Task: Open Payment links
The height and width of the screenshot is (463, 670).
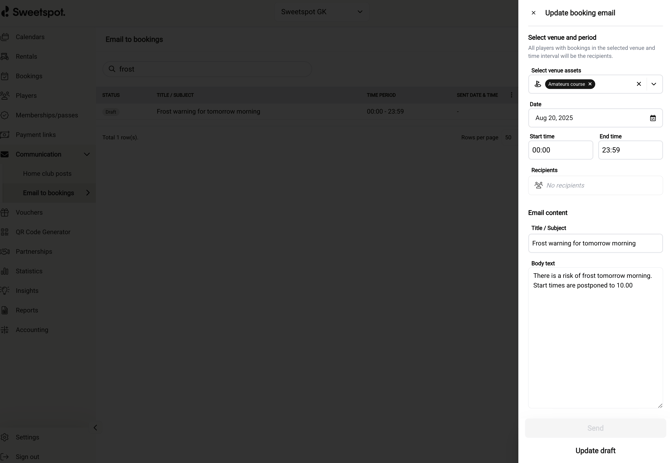Action: click(35, 135)
